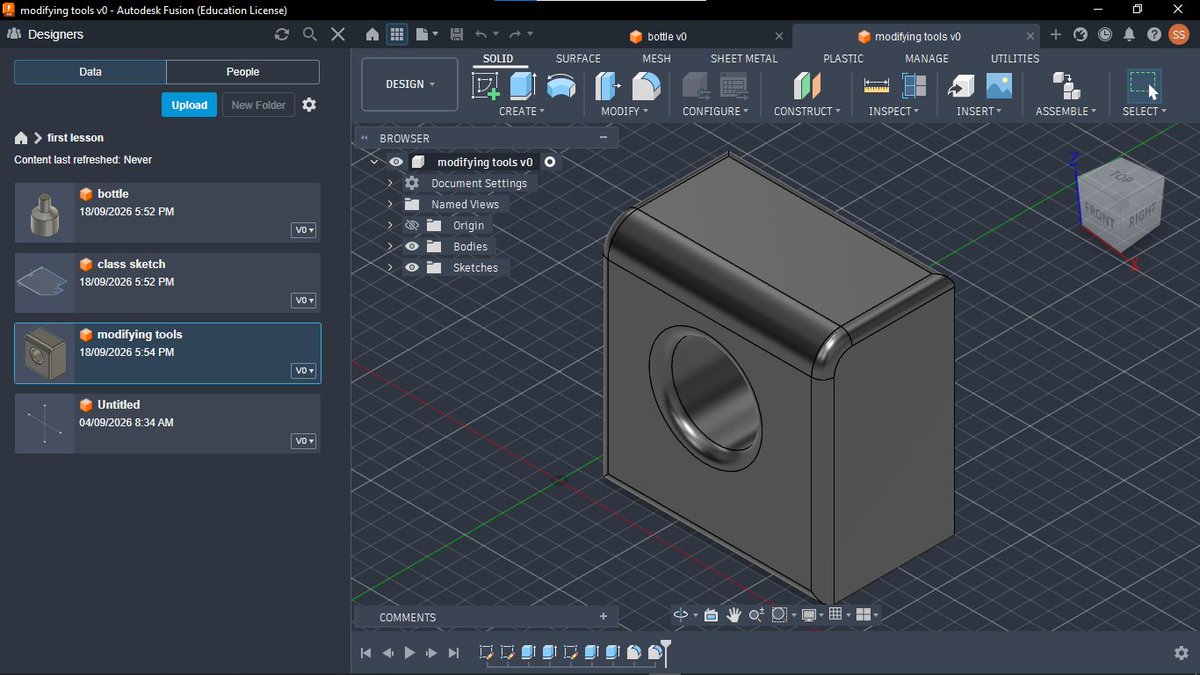This screenshot has width=1200, height=675.
Task: Choose the Press Pull tool
Action: 608,86
